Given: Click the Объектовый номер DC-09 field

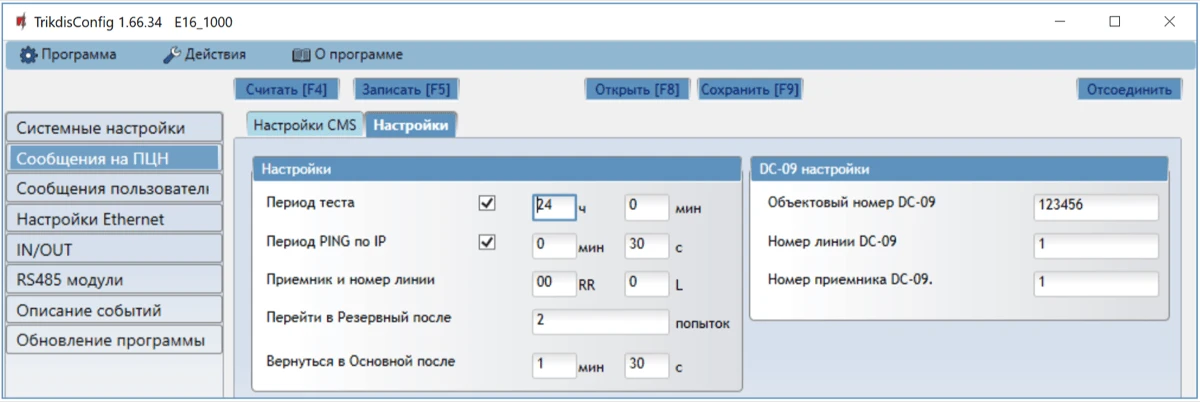Looking at the screenshot, I should [1095, 206].
